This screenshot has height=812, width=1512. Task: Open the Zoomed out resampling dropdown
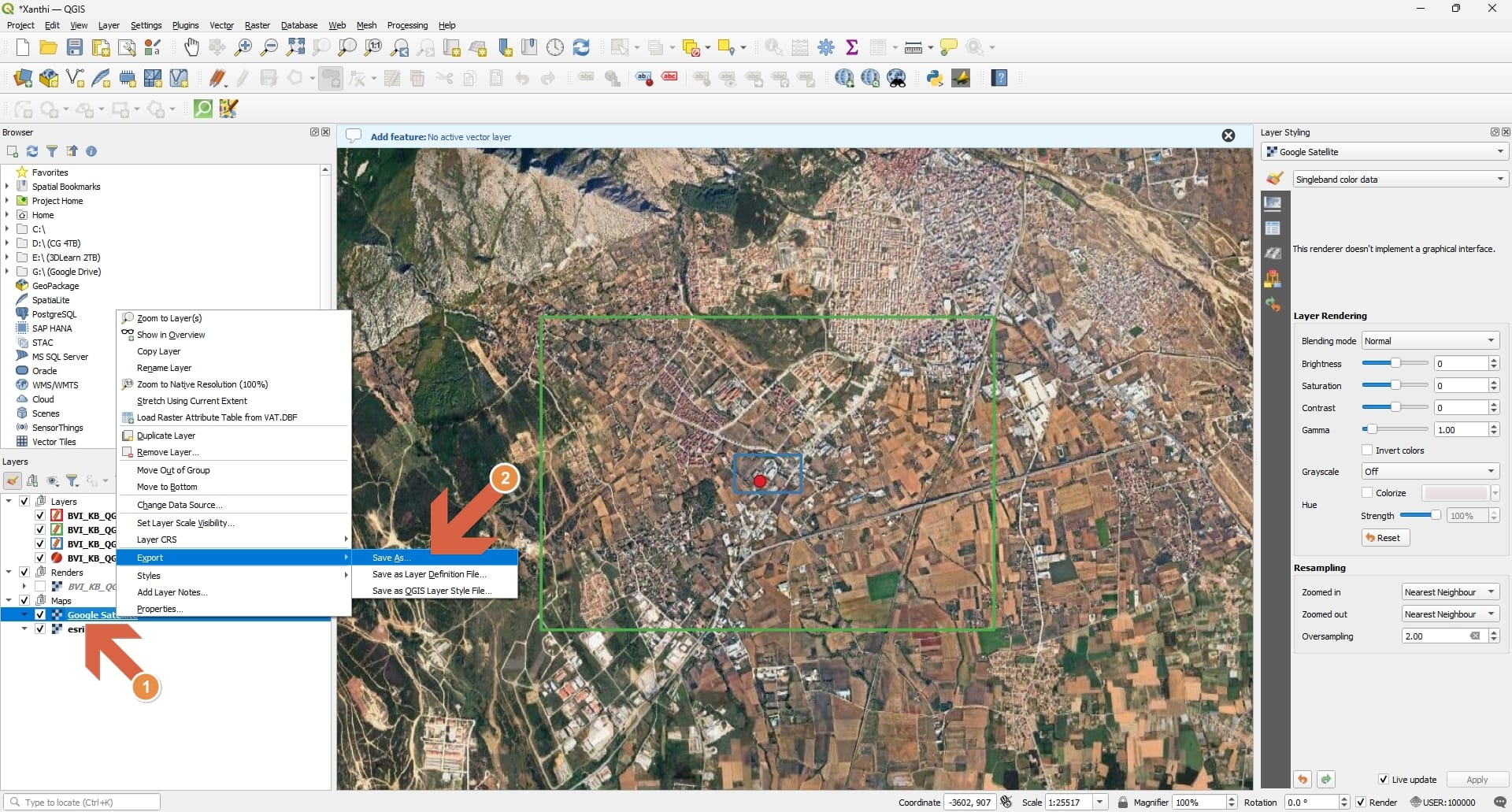[1451, 614]
